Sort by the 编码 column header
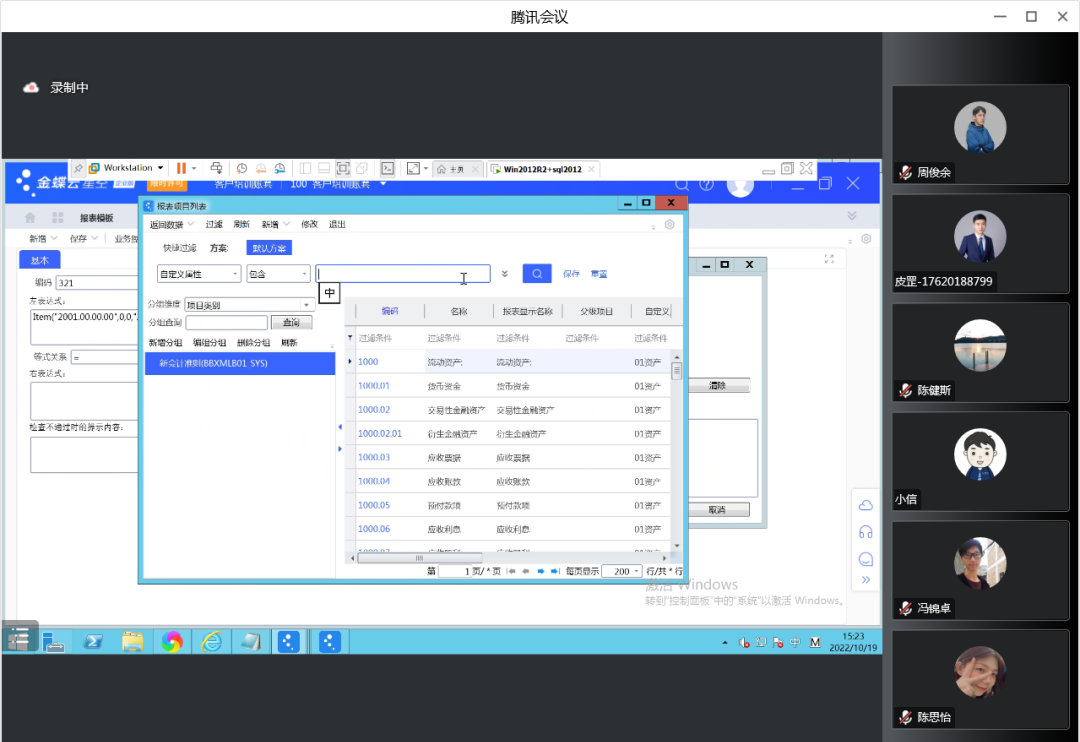1080x742 pixels. click(390, 311)
